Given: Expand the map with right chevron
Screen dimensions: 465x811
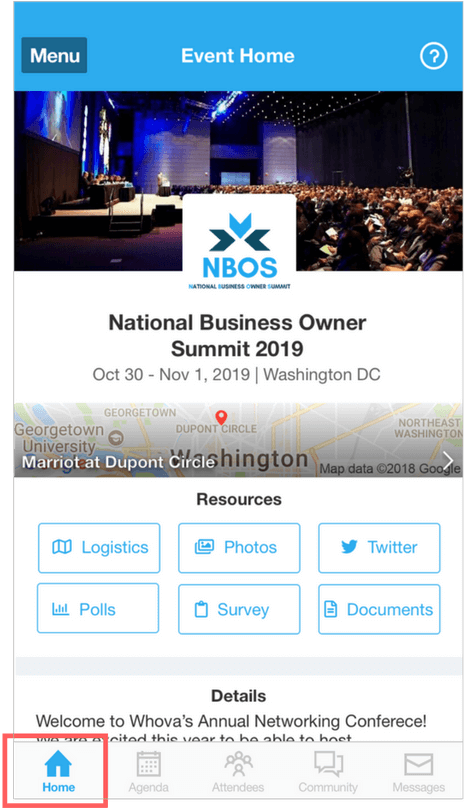Looking at the screenshot, I should tap(448, 459).
